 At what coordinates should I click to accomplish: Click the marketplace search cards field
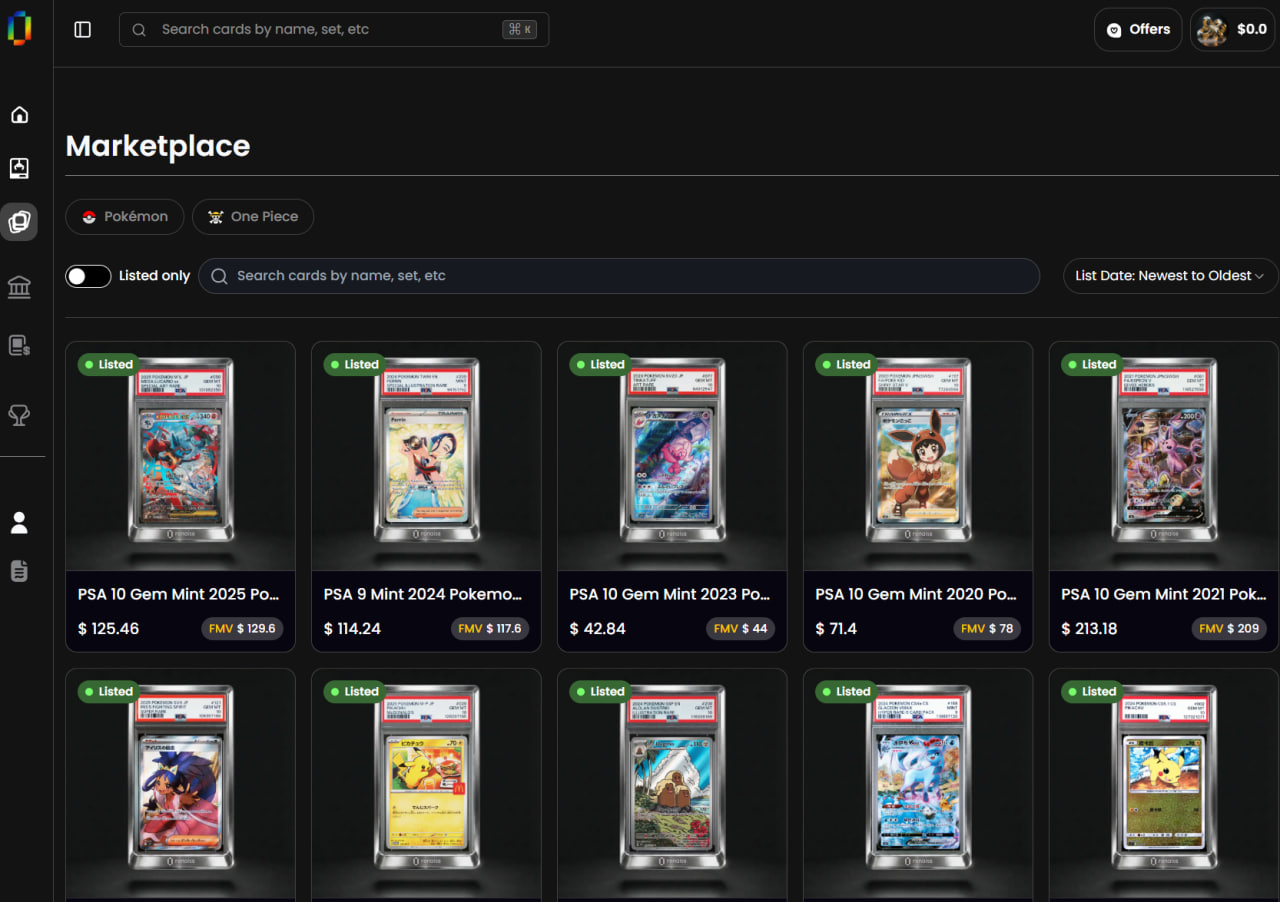pyautogui.click(x=619, y=276)
